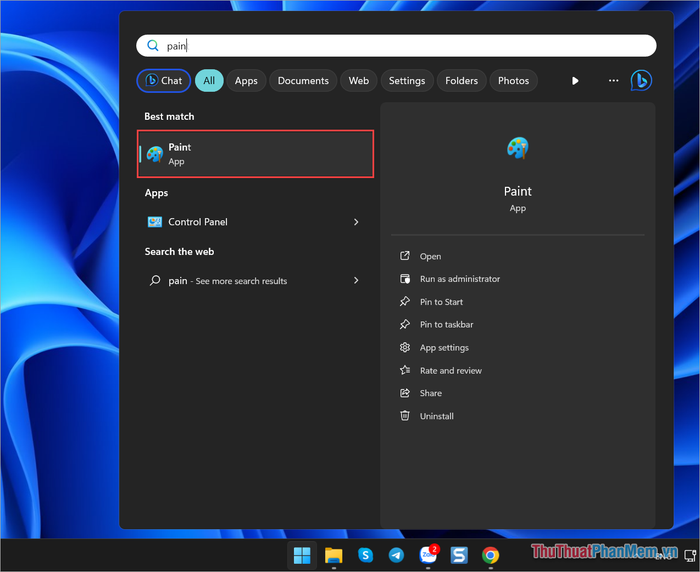Viewport: 700px width, 572px height.
Task: Open Telegram from the taskbar
Action: 396,555
